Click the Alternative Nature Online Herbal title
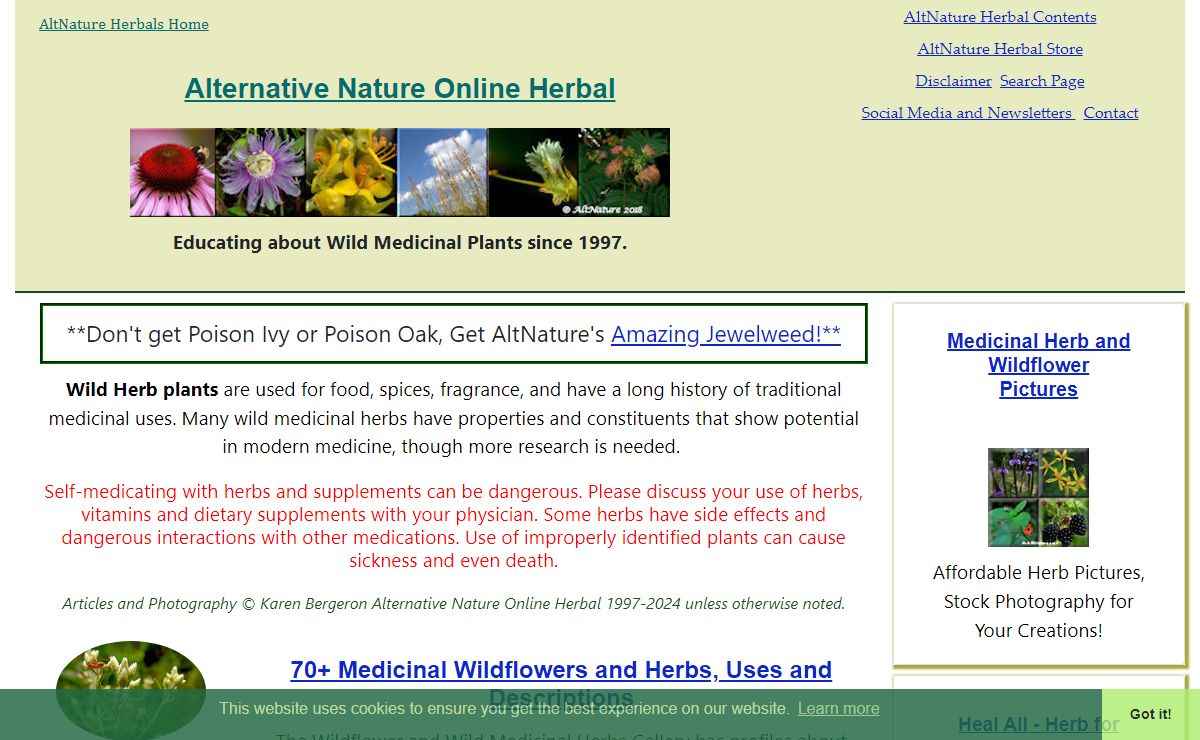 [x=400, y=88]
